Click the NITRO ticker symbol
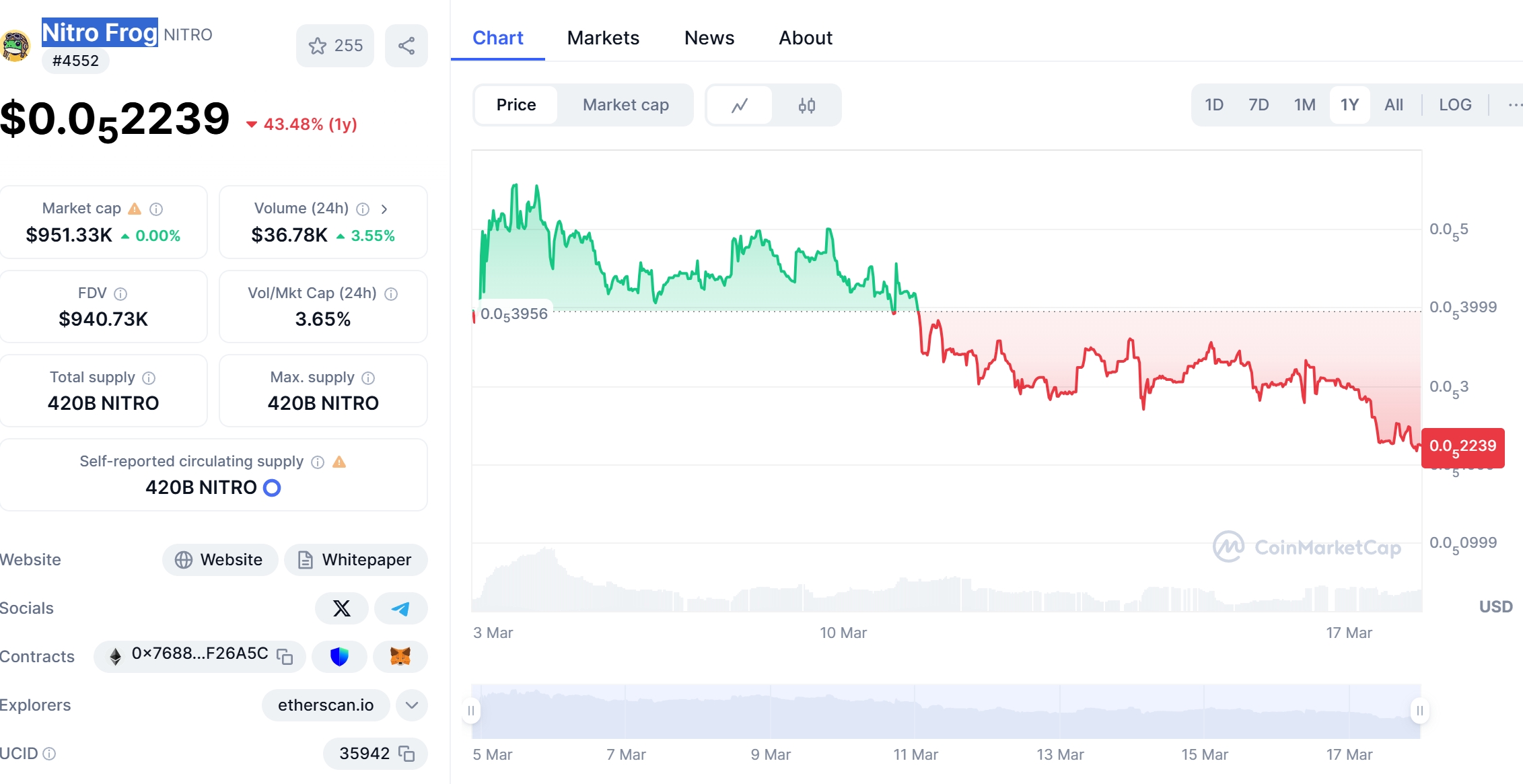The width and height of the screenshot is (1523, 784). tap(188, 35)
